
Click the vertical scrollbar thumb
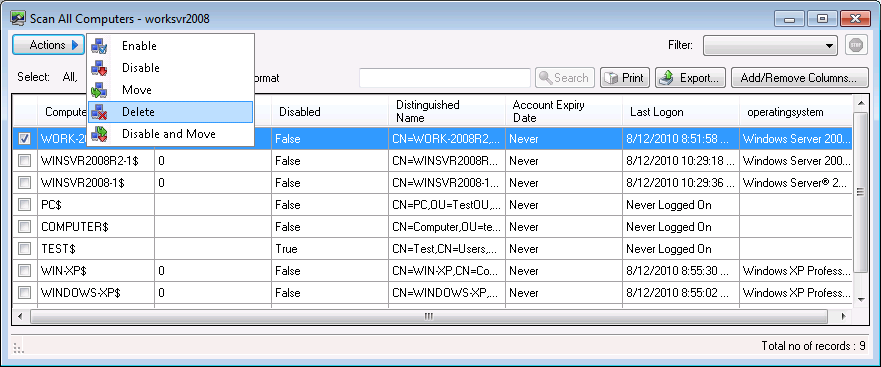860,192
